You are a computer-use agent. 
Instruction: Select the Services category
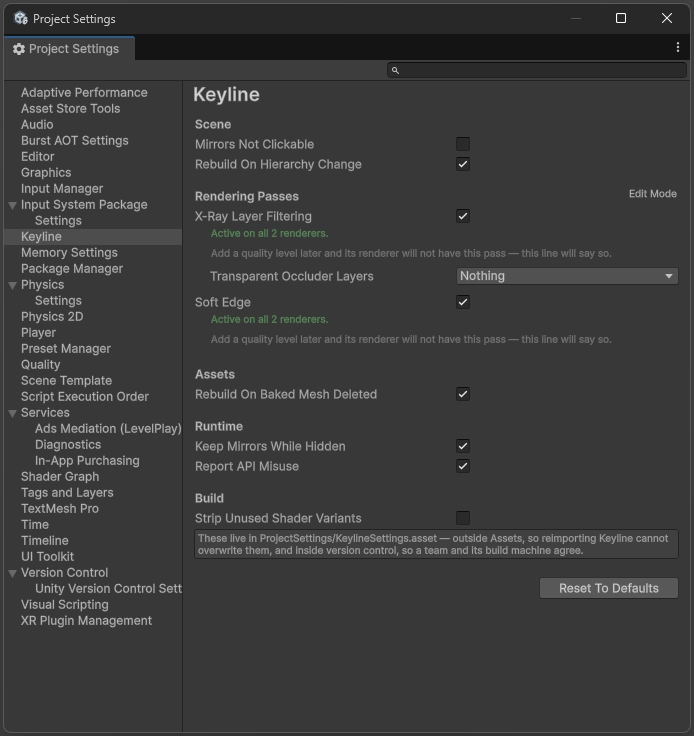[45, 413]
